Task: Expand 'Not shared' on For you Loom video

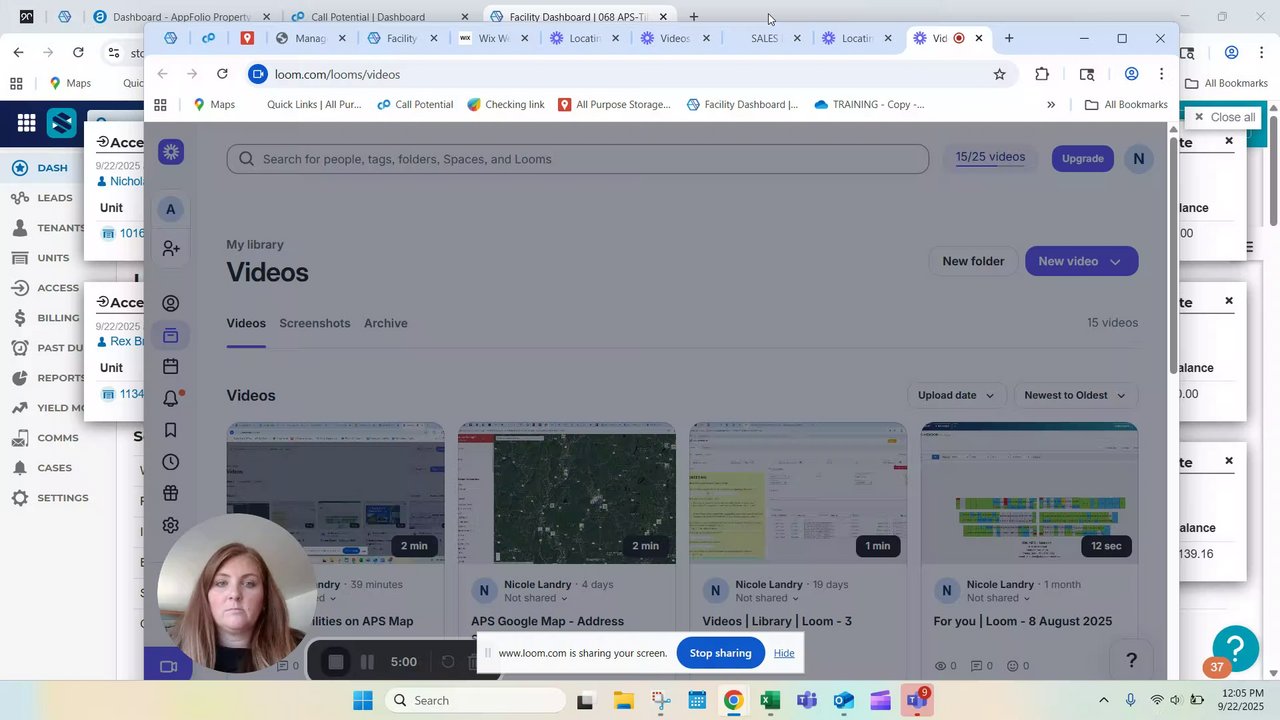Action: [998, 598]
